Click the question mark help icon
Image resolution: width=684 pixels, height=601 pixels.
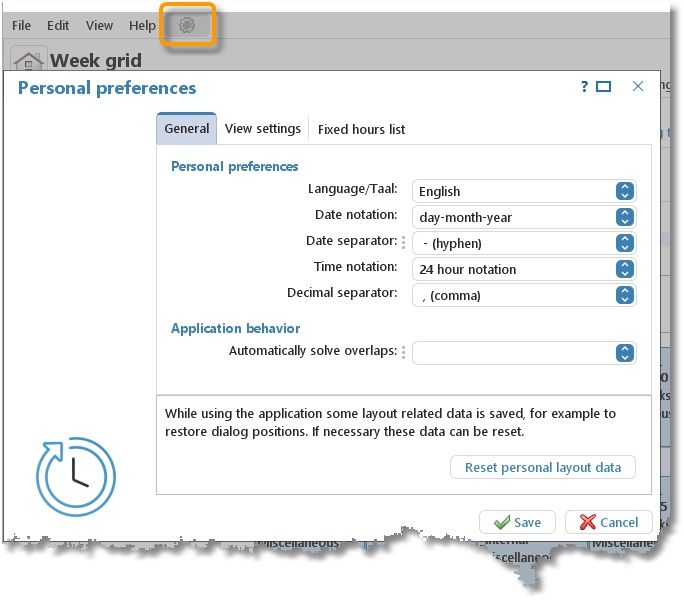(x=584, y=87)
